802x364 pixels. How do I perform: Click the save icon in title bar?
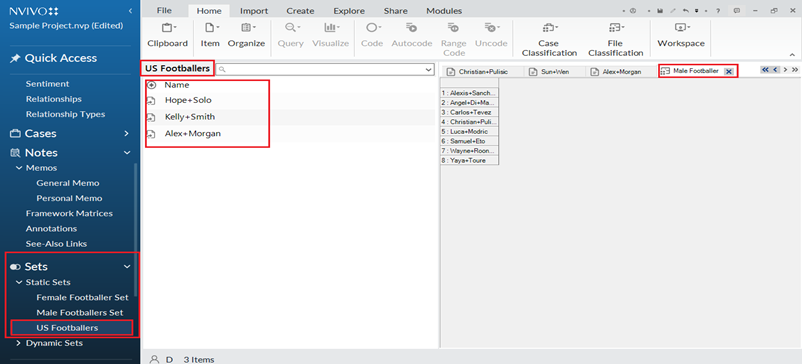(660, 11)
